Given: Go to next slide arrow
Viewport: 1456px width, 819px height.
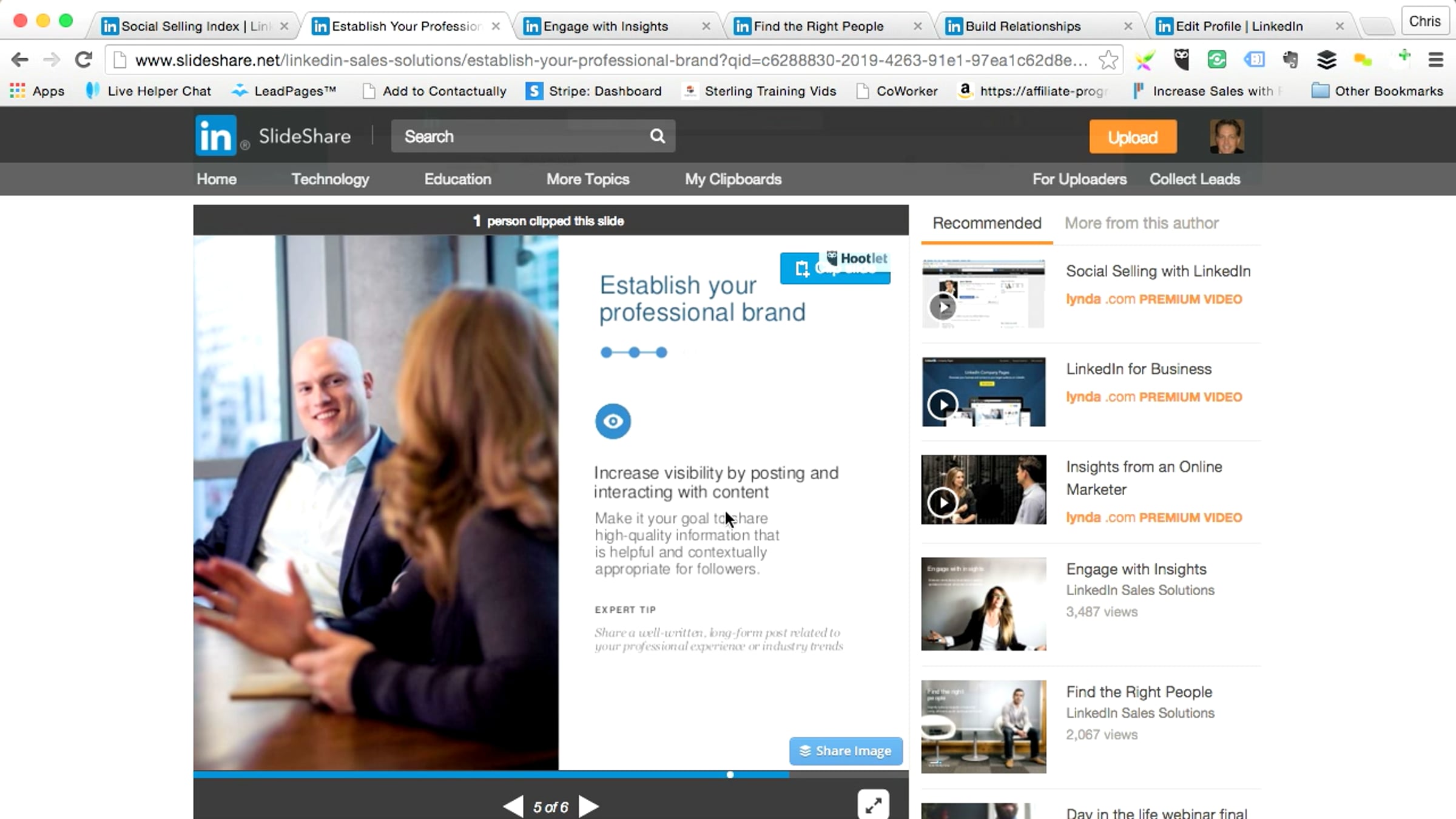Looking at the screenshot, I should coord(588,806).
